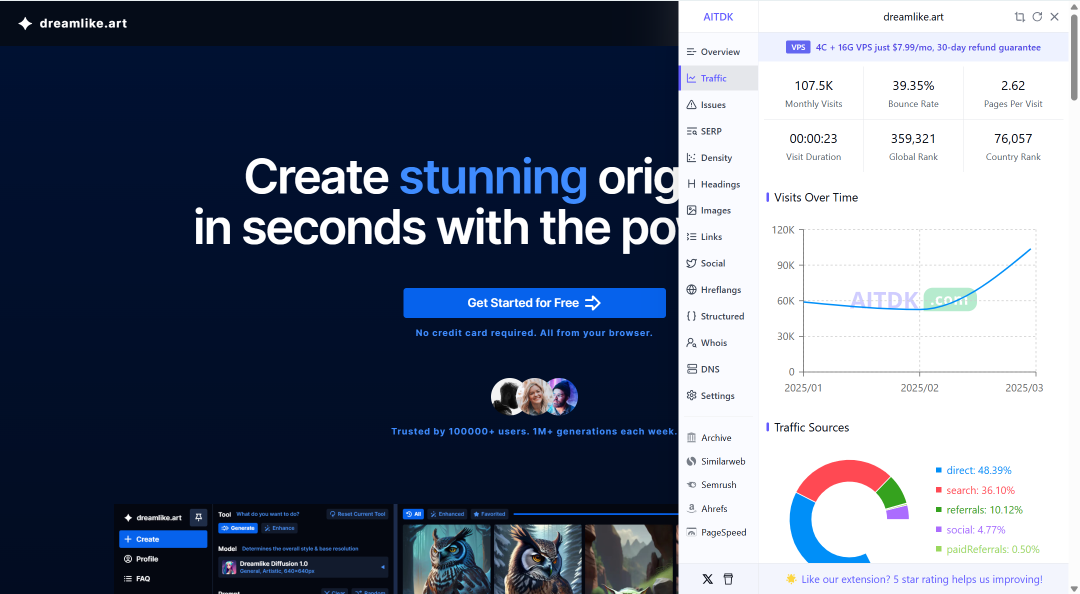Click the purple social segment of donut chart

coord(898,513)
